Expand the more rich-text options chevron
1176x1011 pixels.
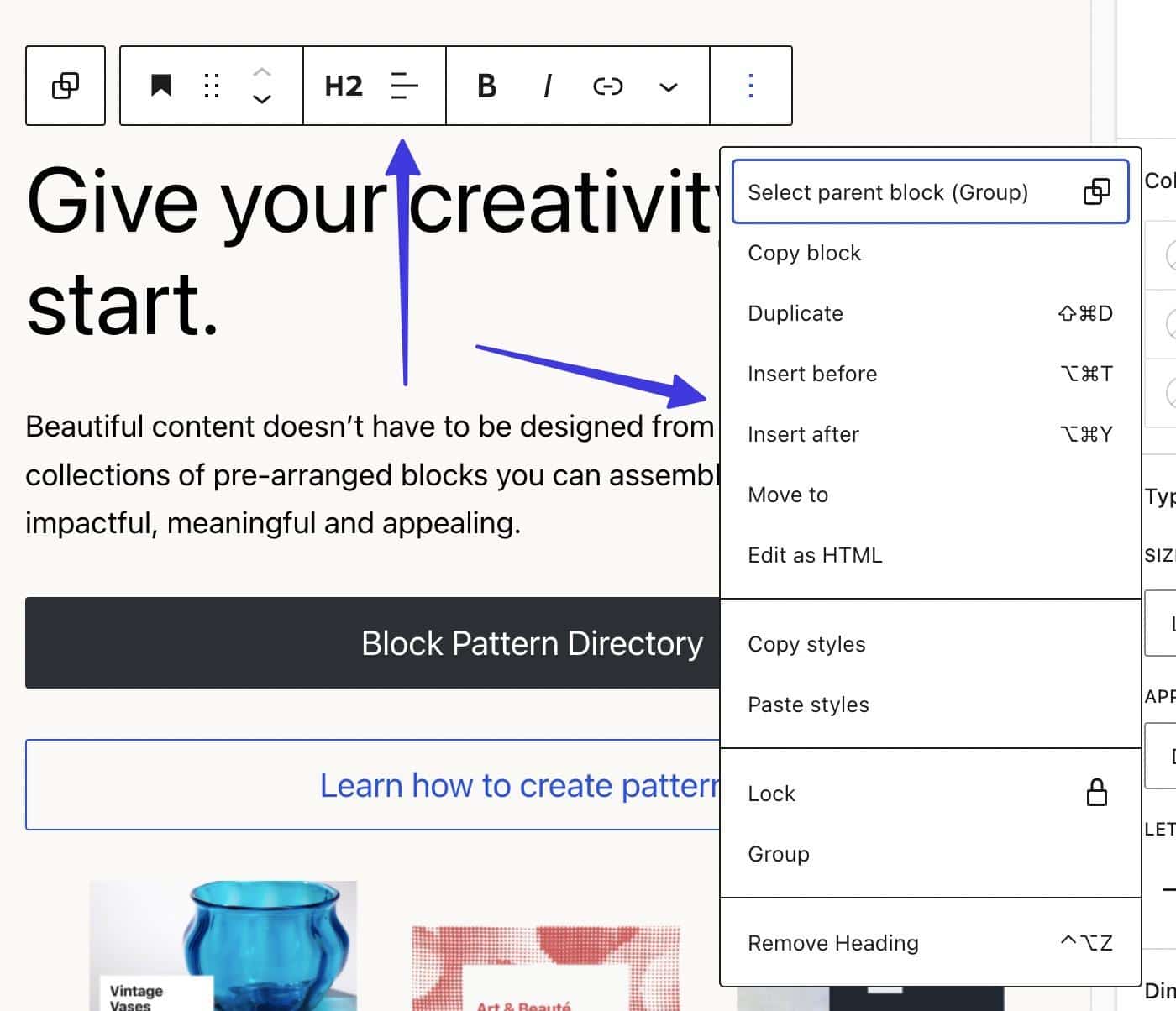point(668,86)
